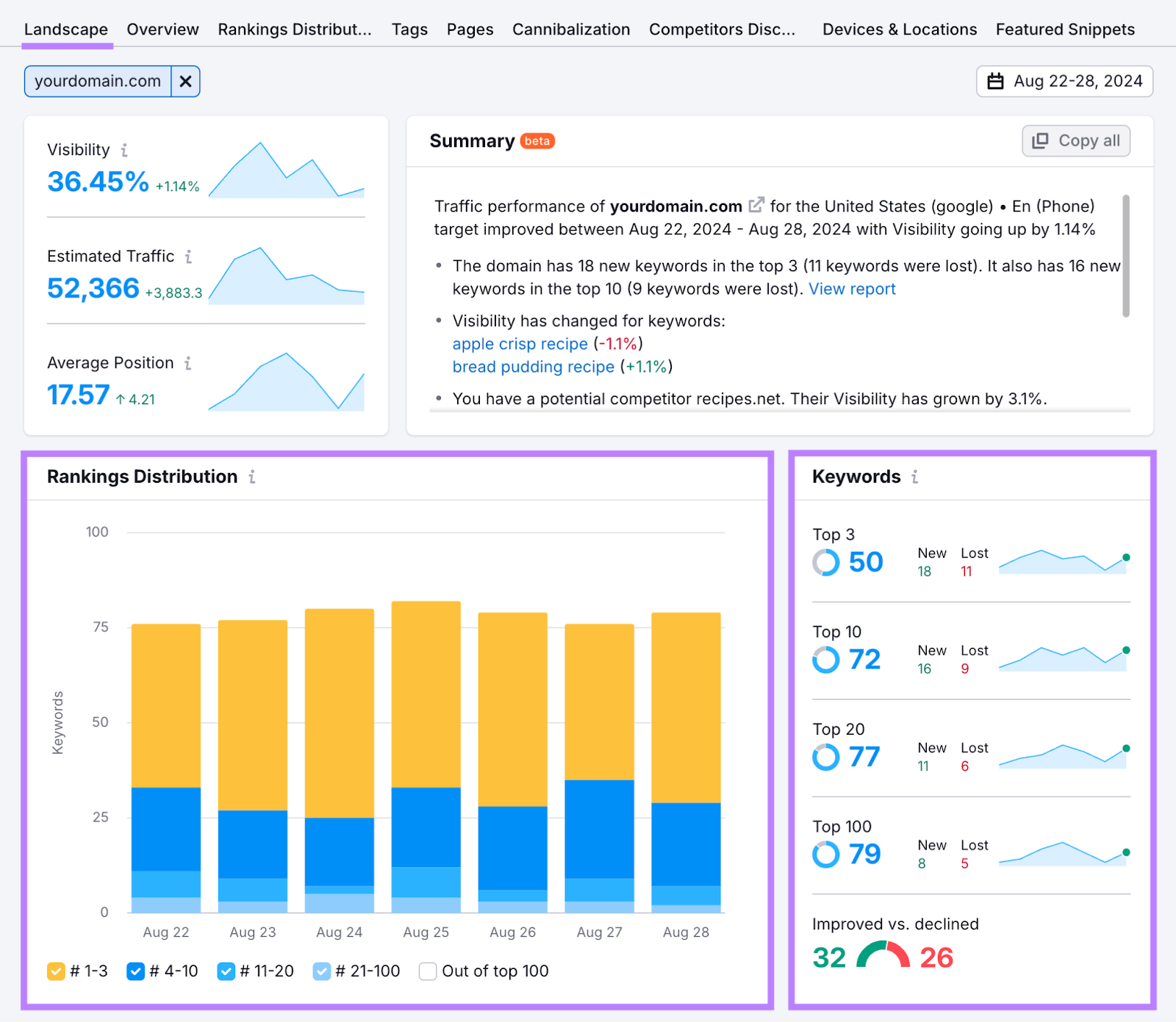
Task: Click the info icon next to Visibility
Action: tap(125, 149)
